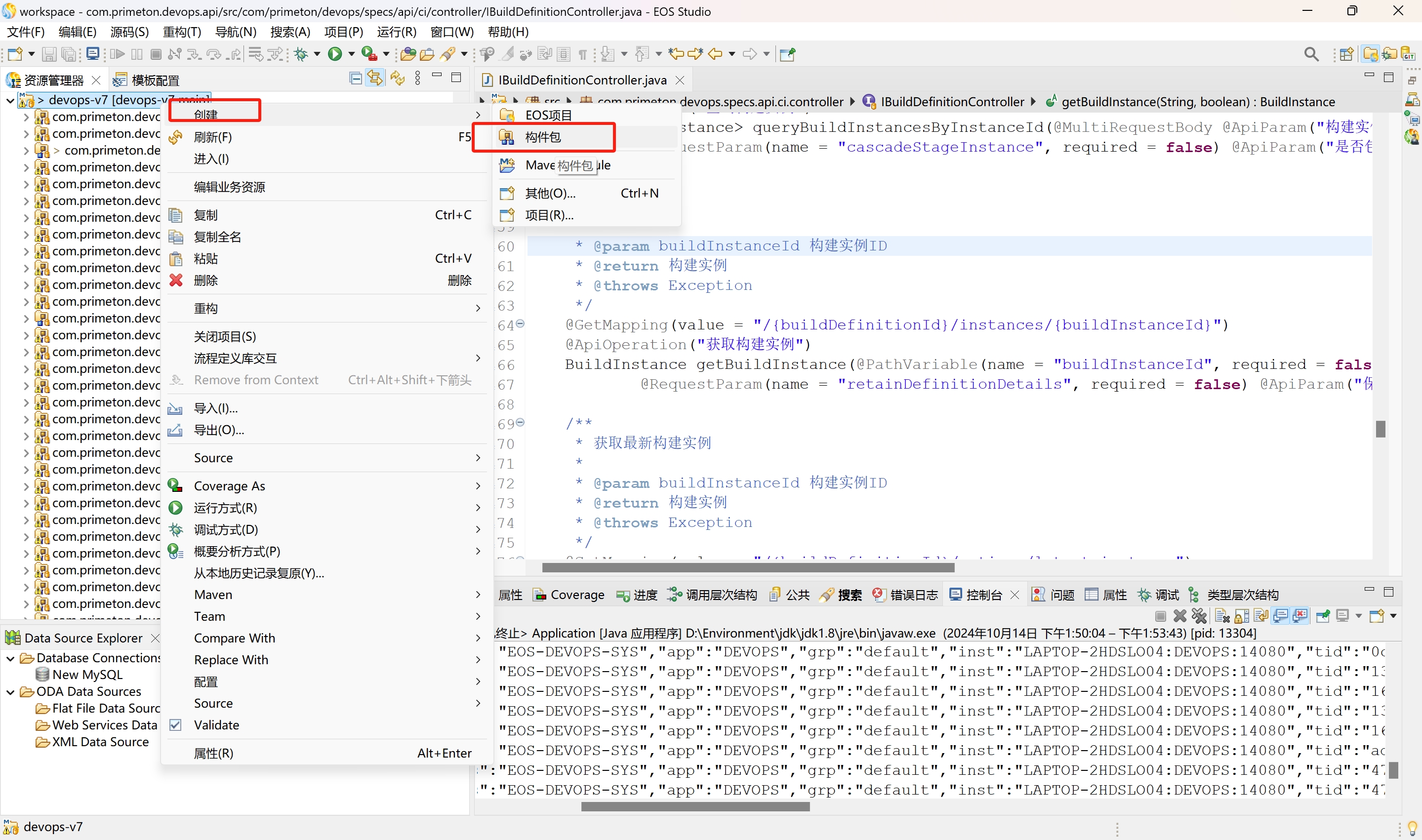Viewport: 1422px width, 840px height.
Task: Click 属性(R) at the bottom of the context menu
Action: point(213,754)
